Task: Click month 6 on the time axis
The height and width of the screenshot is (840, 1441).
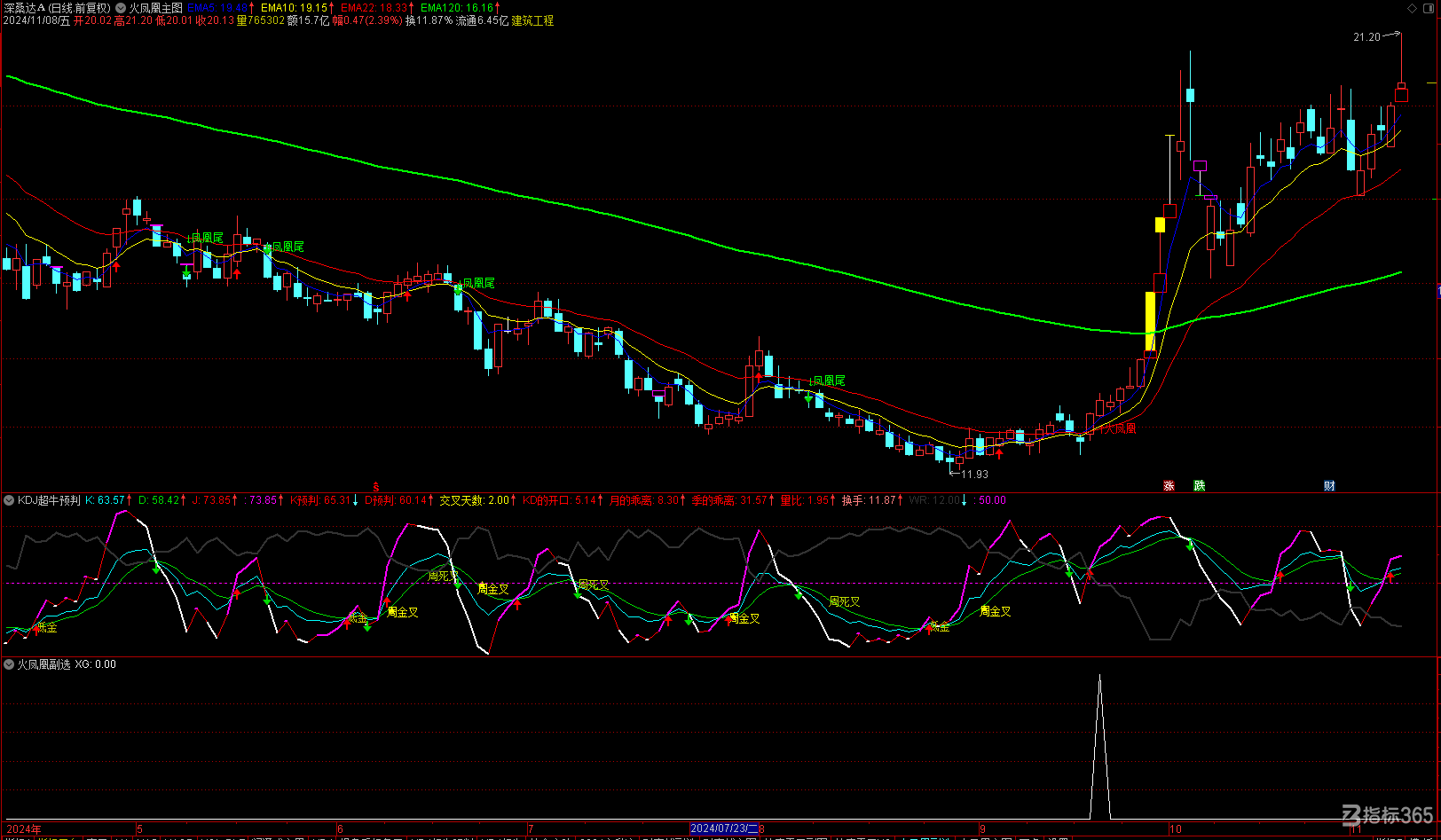Action: pyautogui.click(x=341, y=829)
